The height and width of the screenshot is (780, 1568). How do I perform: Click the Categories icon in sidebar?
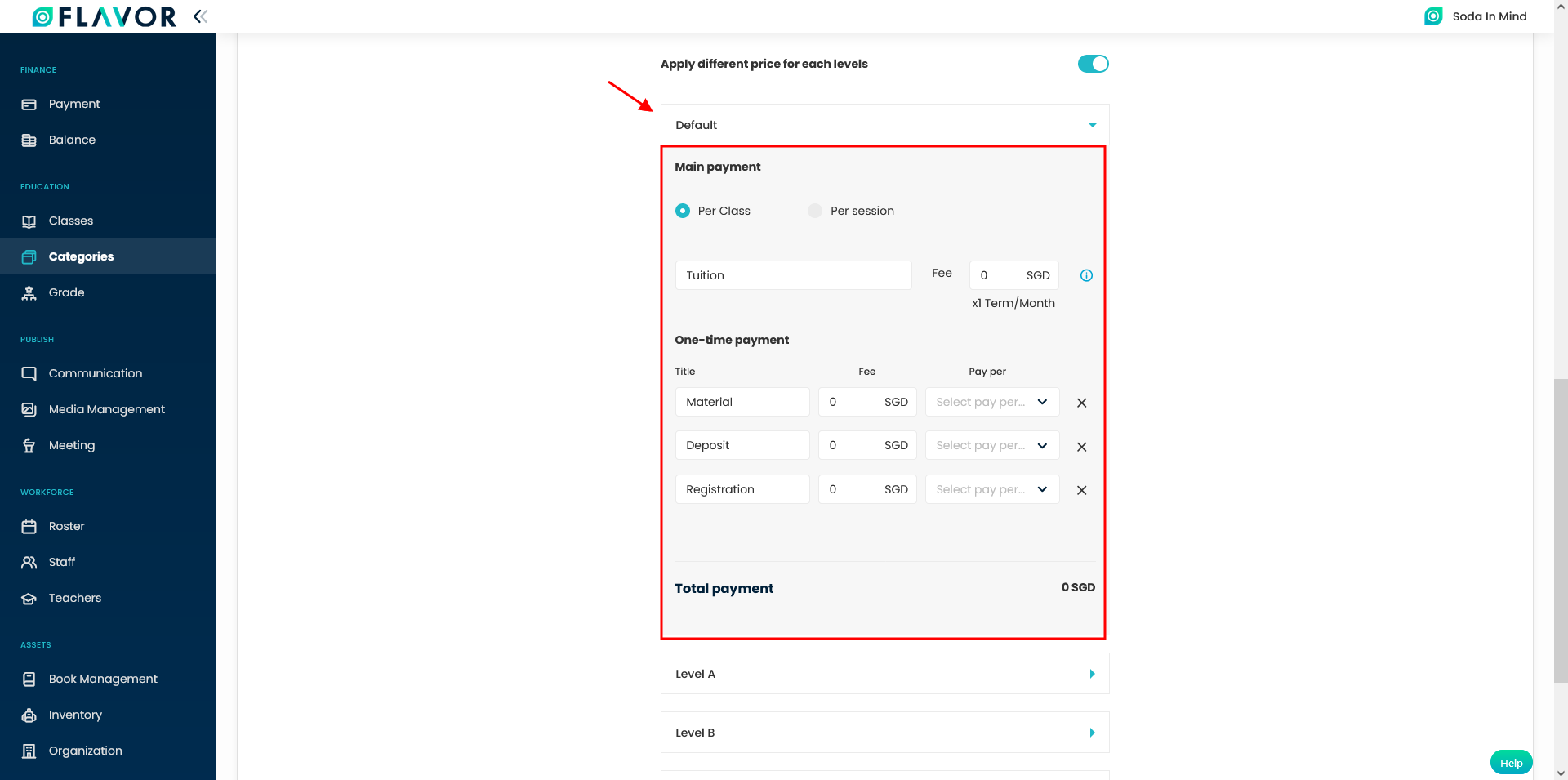(29, 257)
